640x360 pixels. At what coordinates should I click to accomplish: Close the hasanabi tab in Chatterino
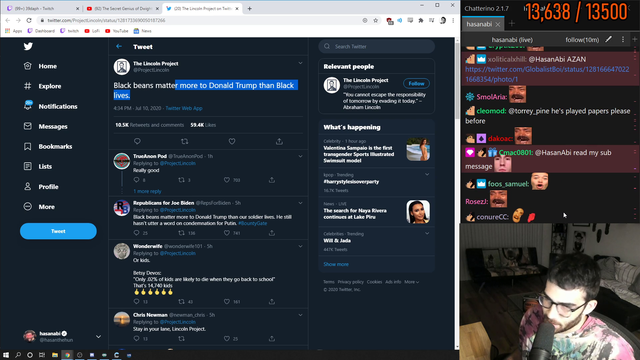[498, 24]
